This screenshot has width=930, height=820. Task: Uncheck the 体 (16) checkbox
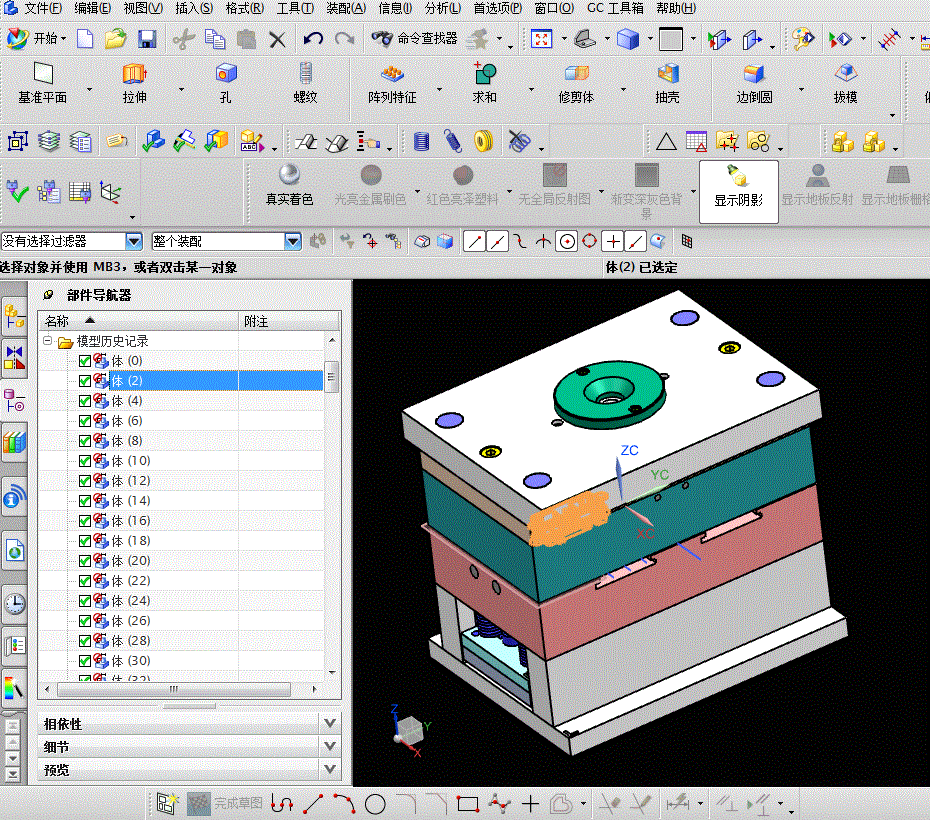[85, 521]
